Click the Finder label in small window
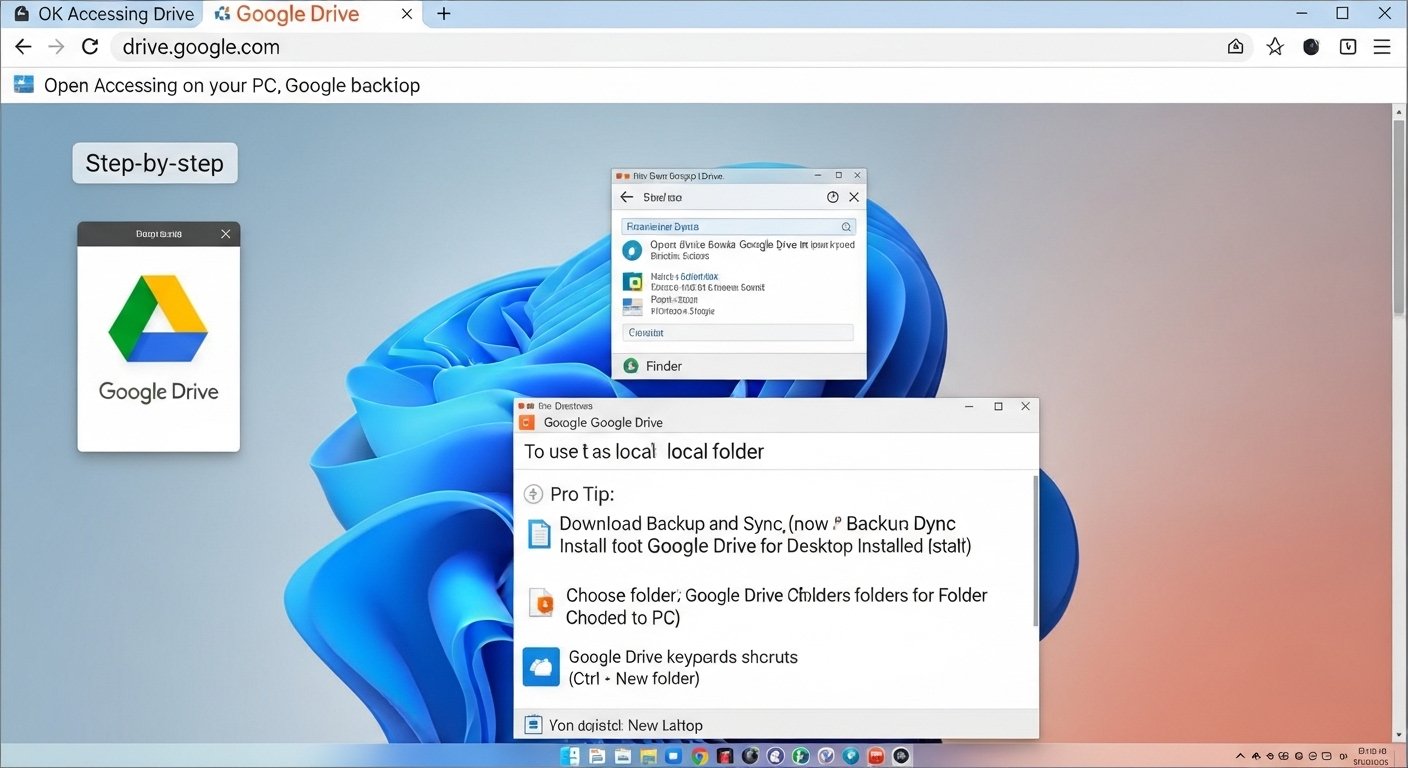This screenshot has width=1408, height=768. 664,366
